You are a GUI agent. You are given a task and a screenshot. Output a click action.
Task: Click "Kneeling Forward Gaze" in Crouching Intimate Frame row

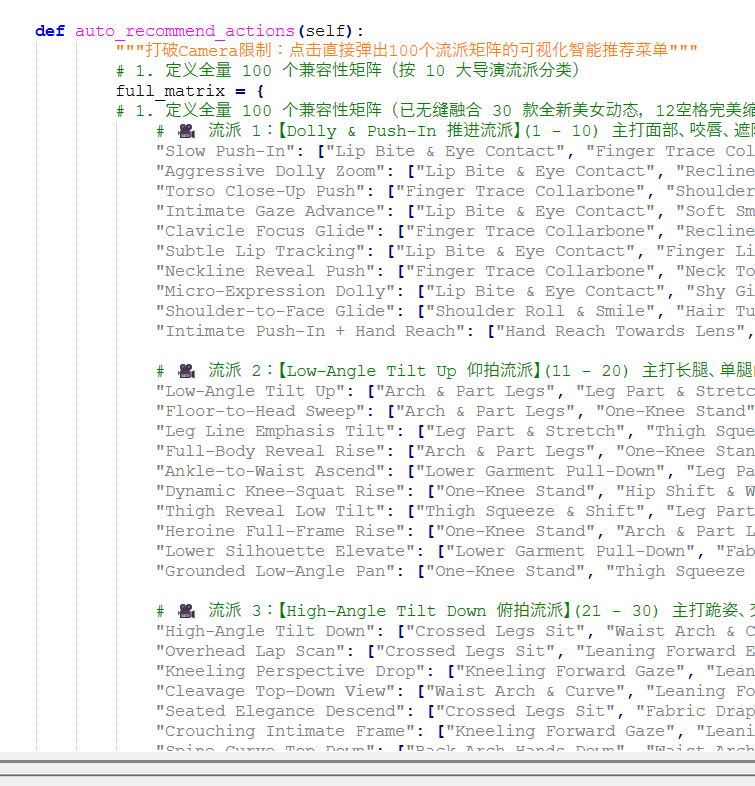(561, 732)
